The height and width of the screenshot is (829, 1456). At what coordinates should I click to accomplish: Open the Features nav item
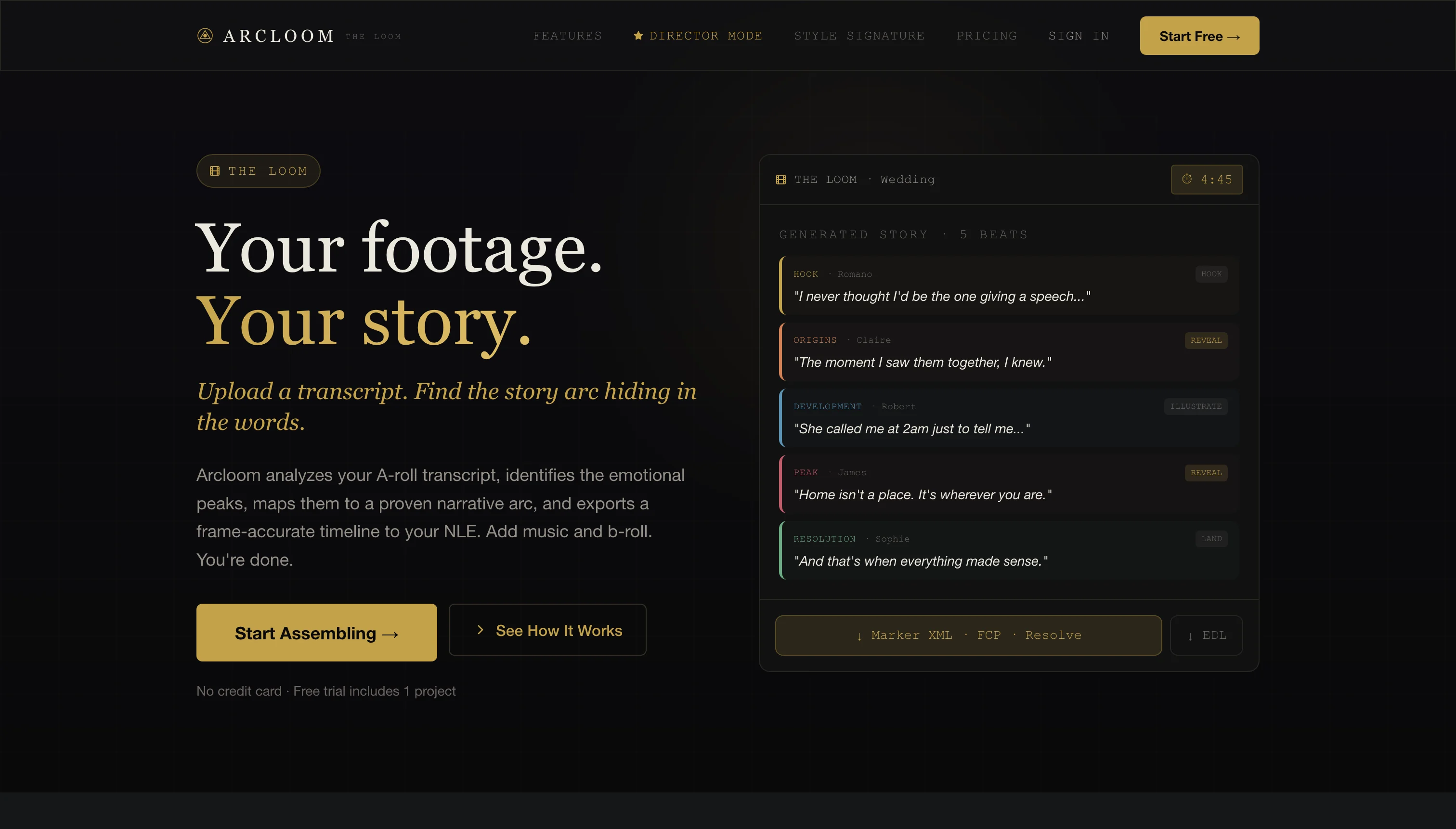point(568,36)
